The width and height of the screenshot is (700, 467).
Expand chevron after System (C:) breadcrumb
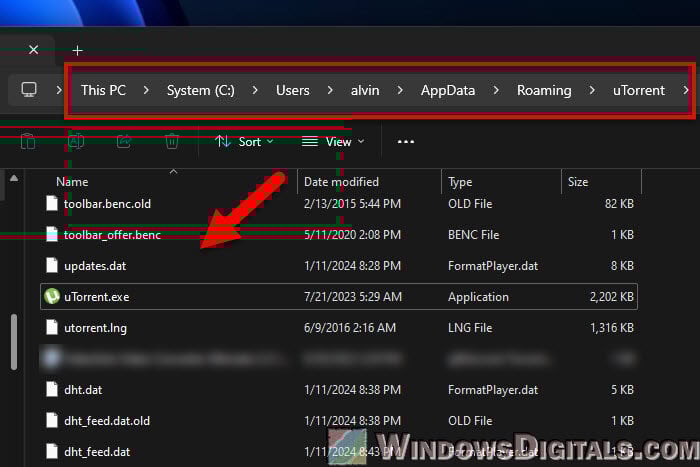[x=255, y=90]
